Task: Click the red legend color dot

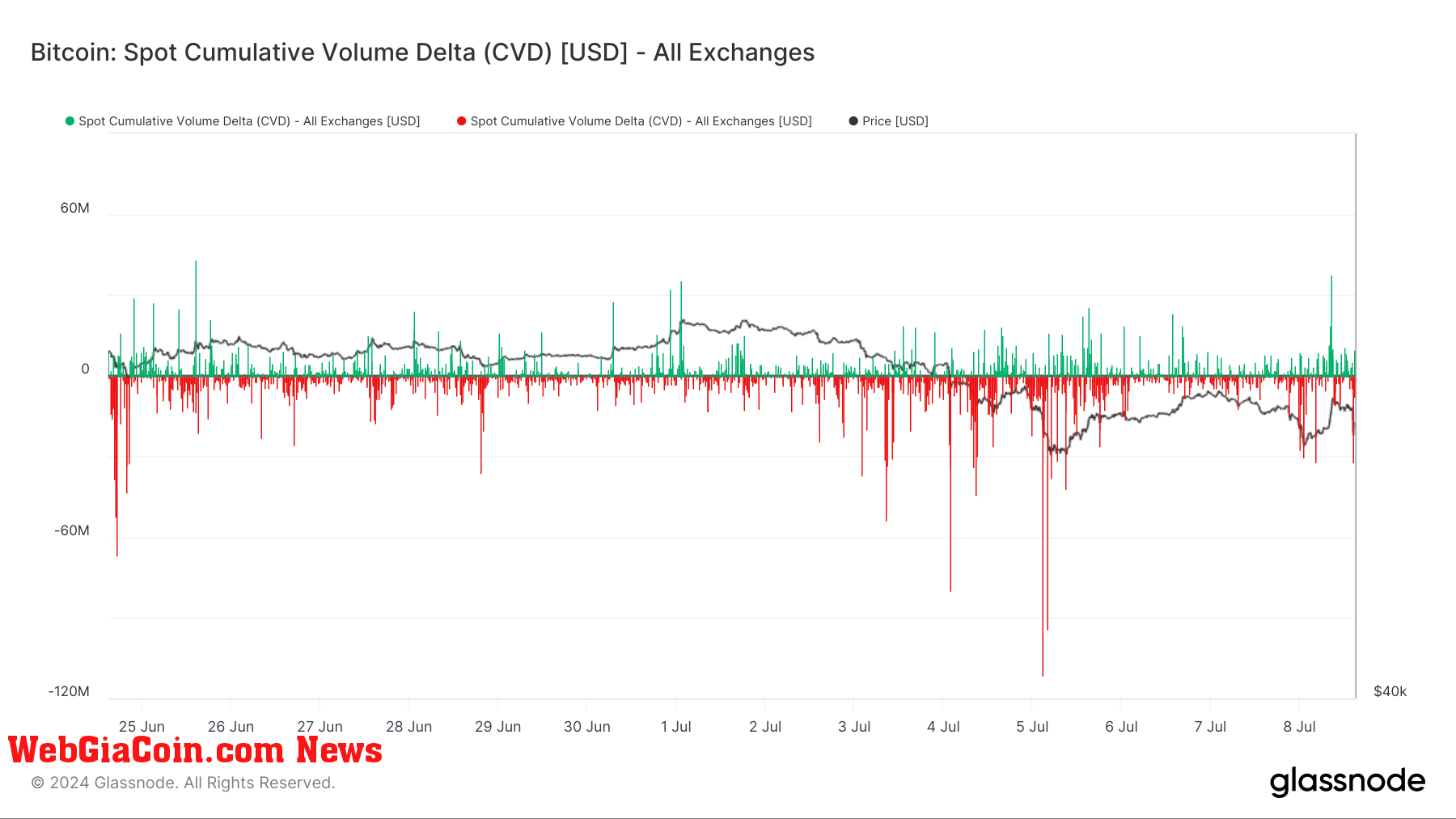Action: 461,121
